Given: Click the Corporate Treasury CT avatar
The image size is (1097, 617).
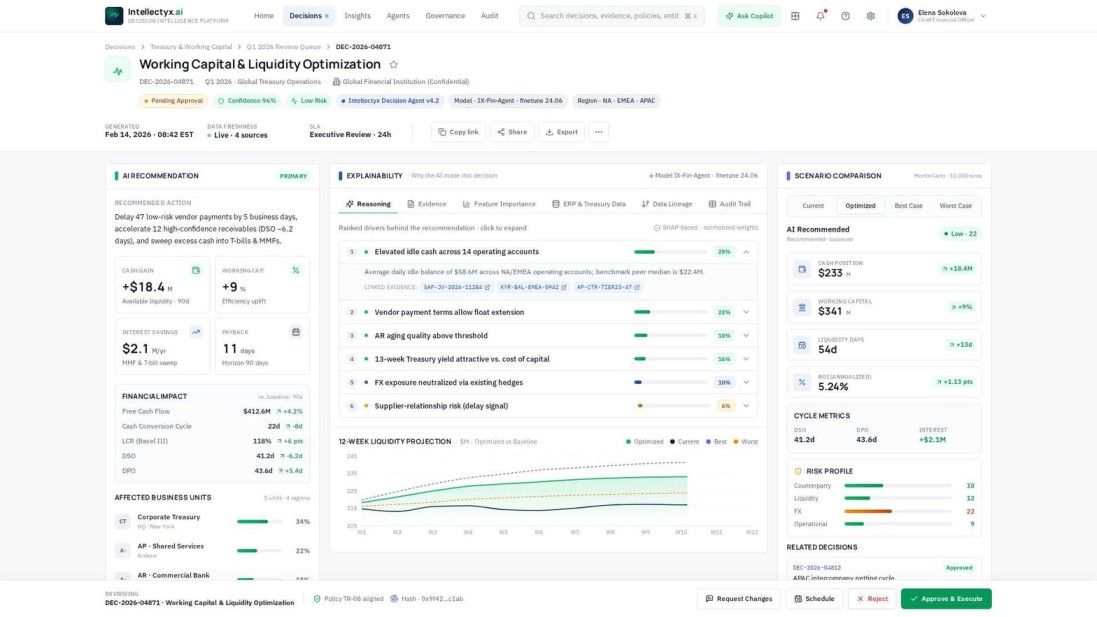Looking at the screenshot, I should (122, 521).
